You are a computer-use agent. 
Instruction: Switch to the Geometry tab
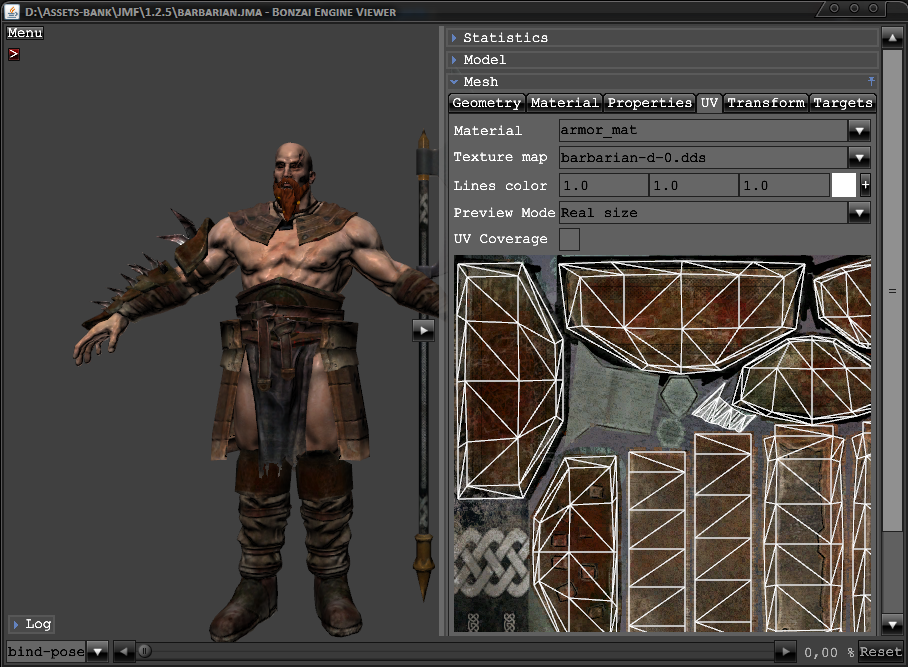click(486, 103)
